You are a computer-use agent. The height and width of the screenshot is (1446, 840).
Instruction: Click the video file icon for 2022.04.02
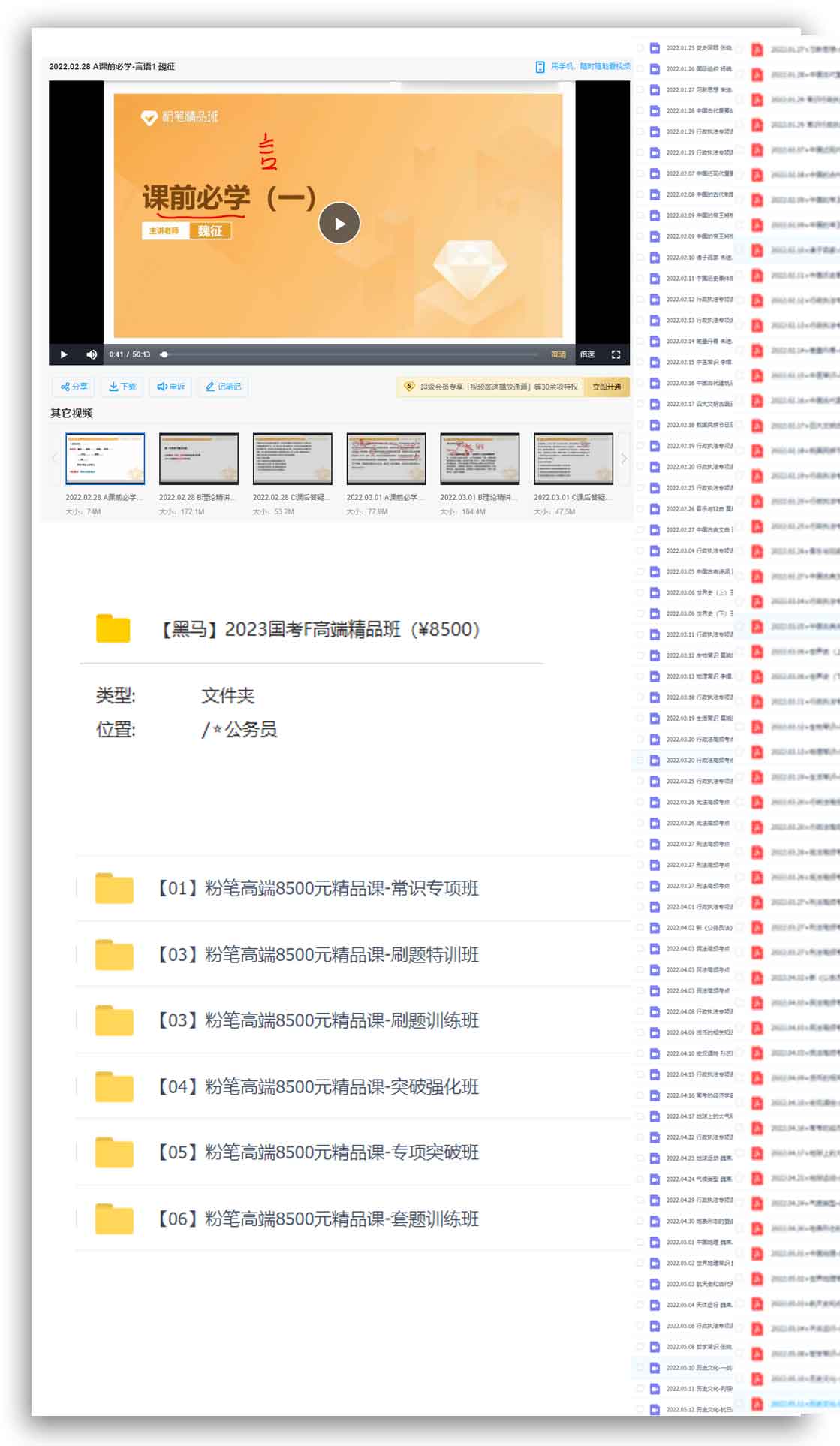point(655,928)
